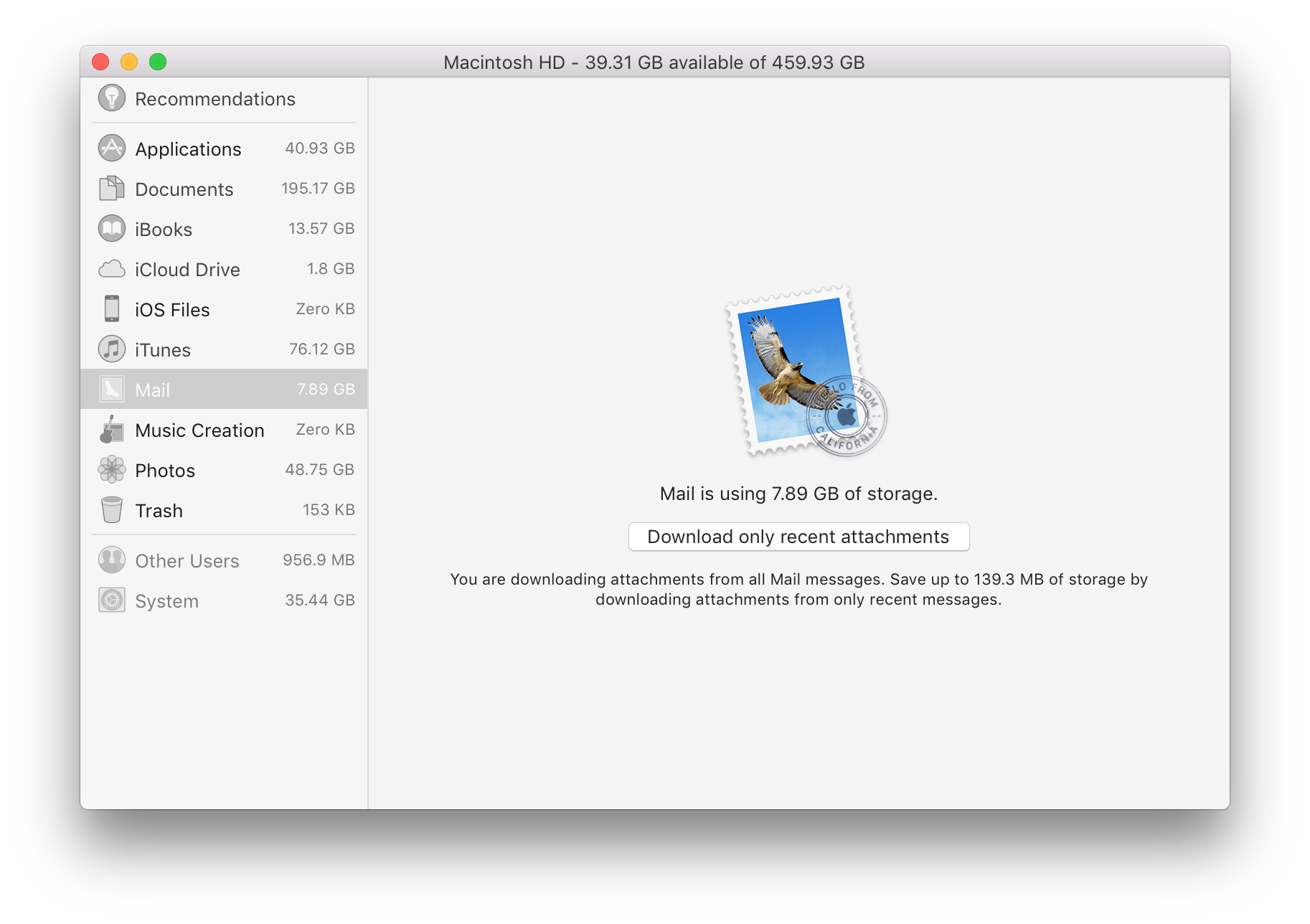This screenshot has height=924, width=1310.
Task: Click the iOS Files phone icon
Action: pos(112,309)
